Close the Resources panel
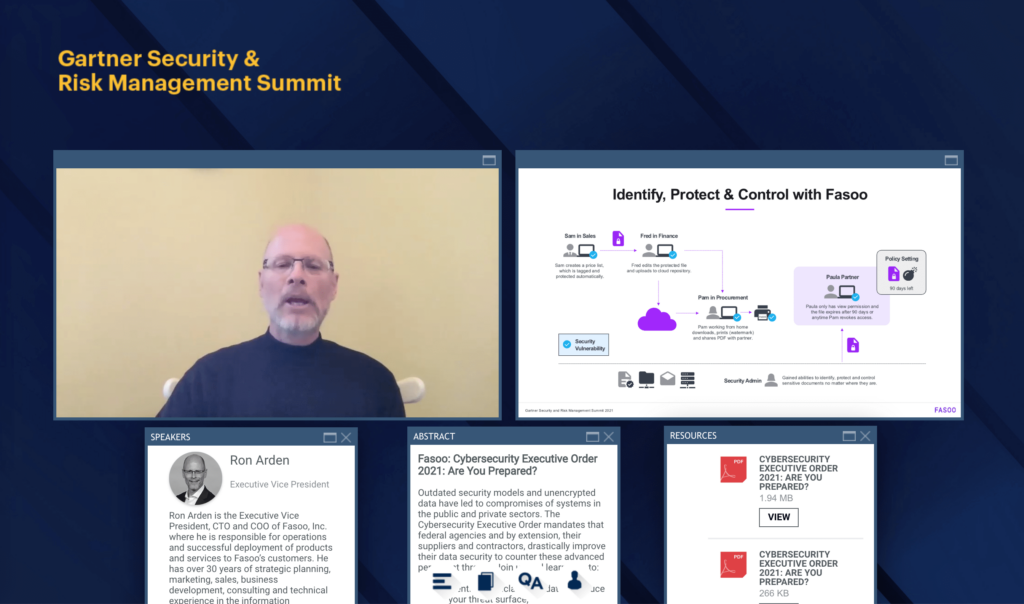 point(865,437)
